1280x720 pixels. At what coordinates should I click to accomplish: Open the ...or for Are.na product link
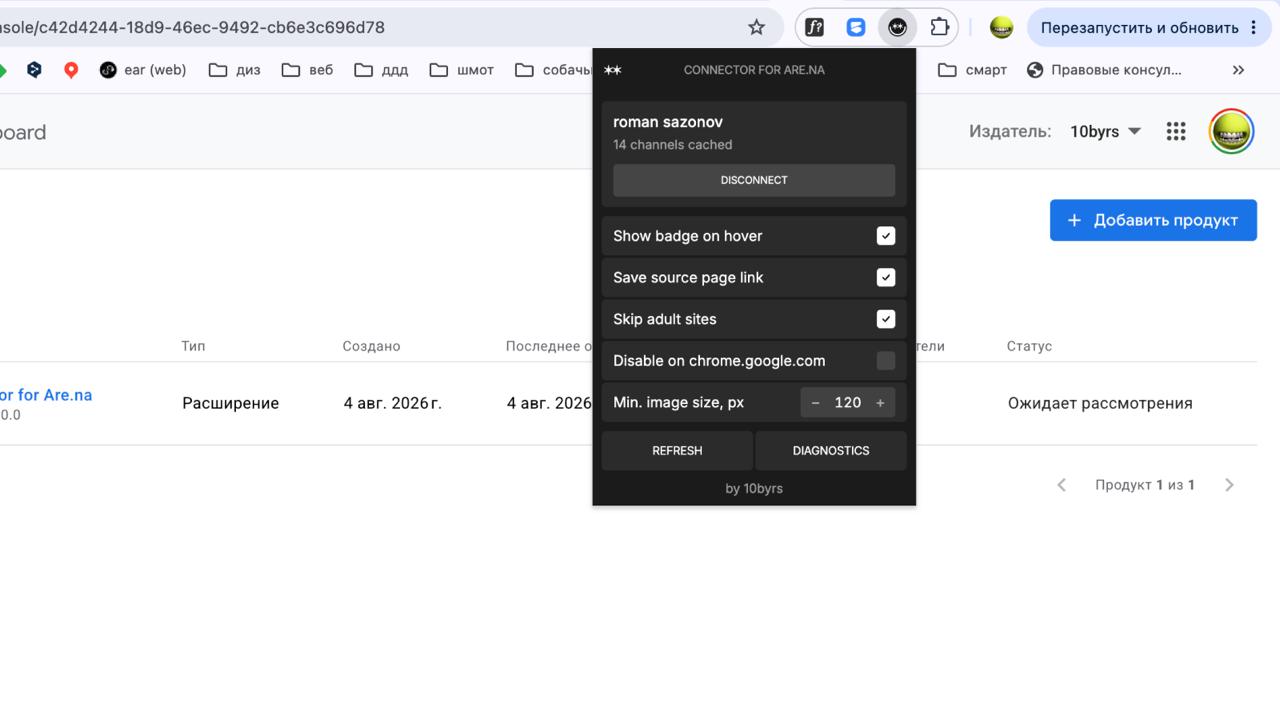coord(46,395)
